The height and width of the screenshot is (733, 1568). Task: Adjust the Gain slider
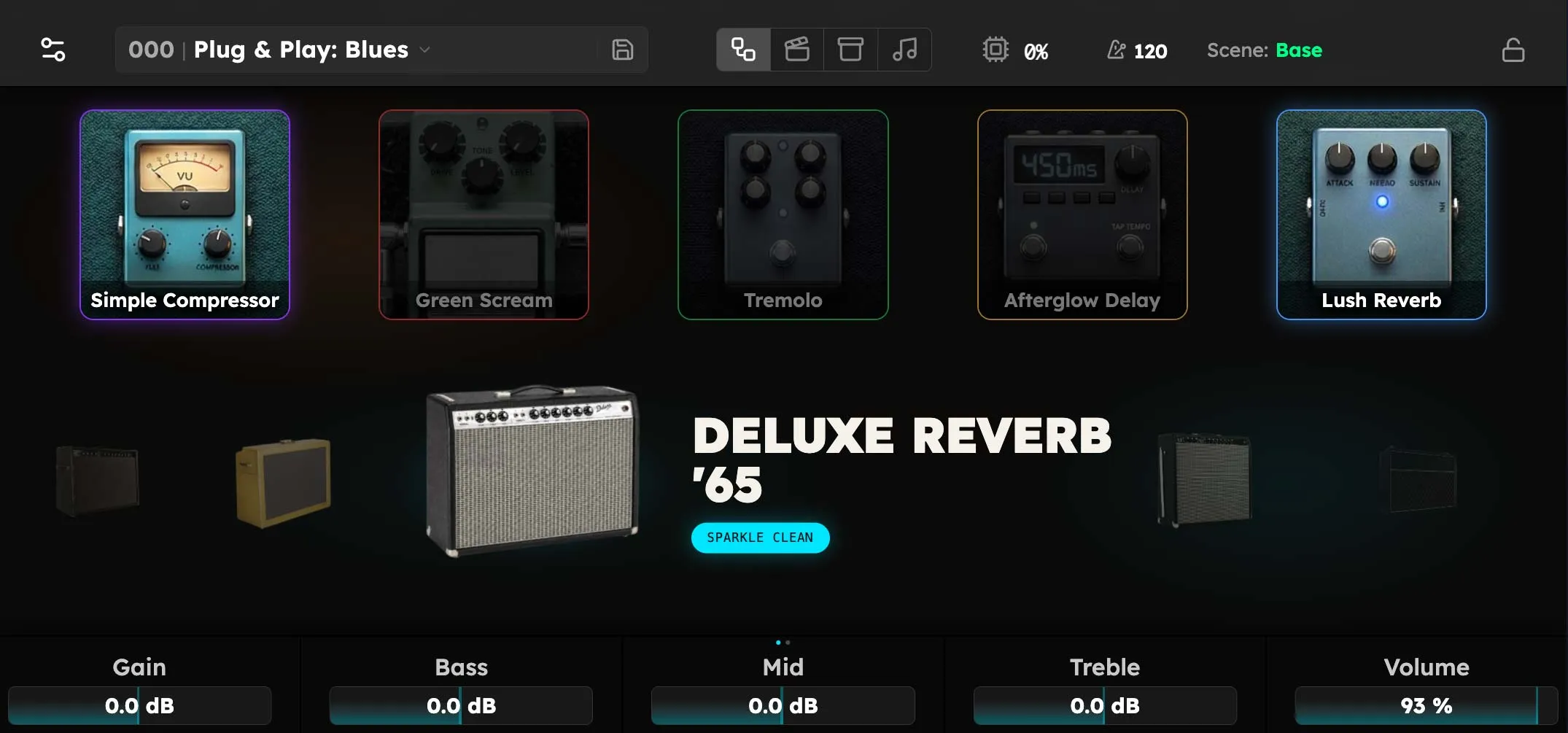[x=139, y=705]
